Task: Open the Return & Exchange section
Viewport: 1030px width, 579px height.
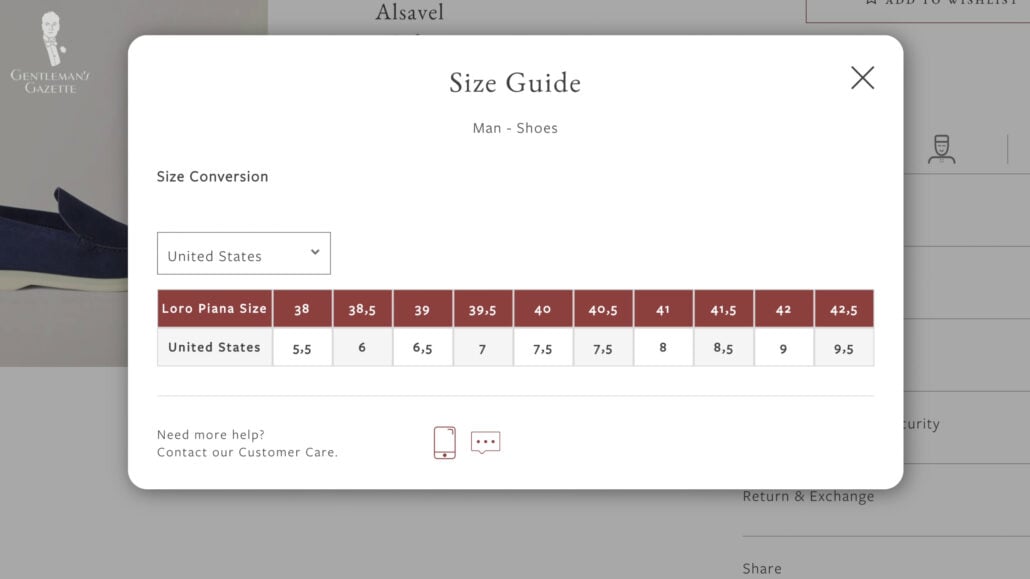Action: 808,496
